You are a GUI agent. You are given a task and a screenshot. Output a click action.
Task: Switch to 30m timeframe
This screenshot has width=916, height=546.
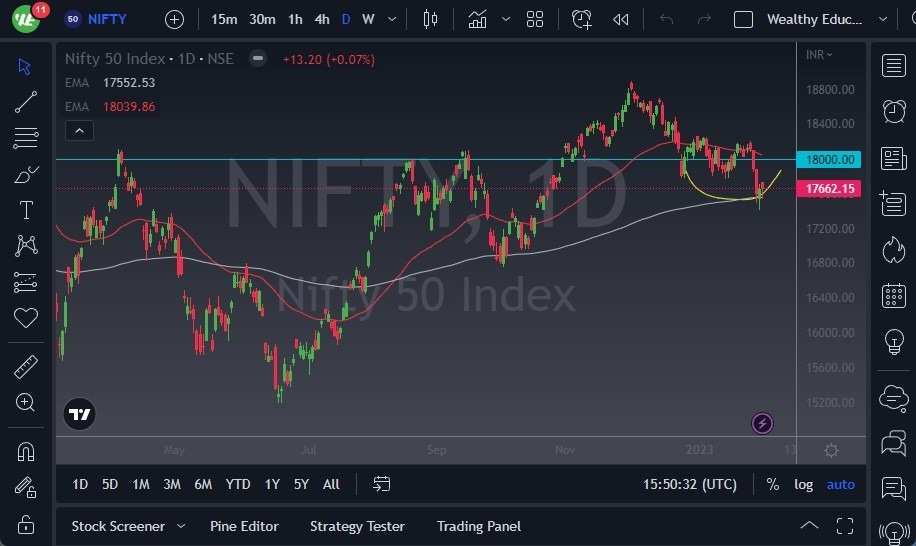262,19
